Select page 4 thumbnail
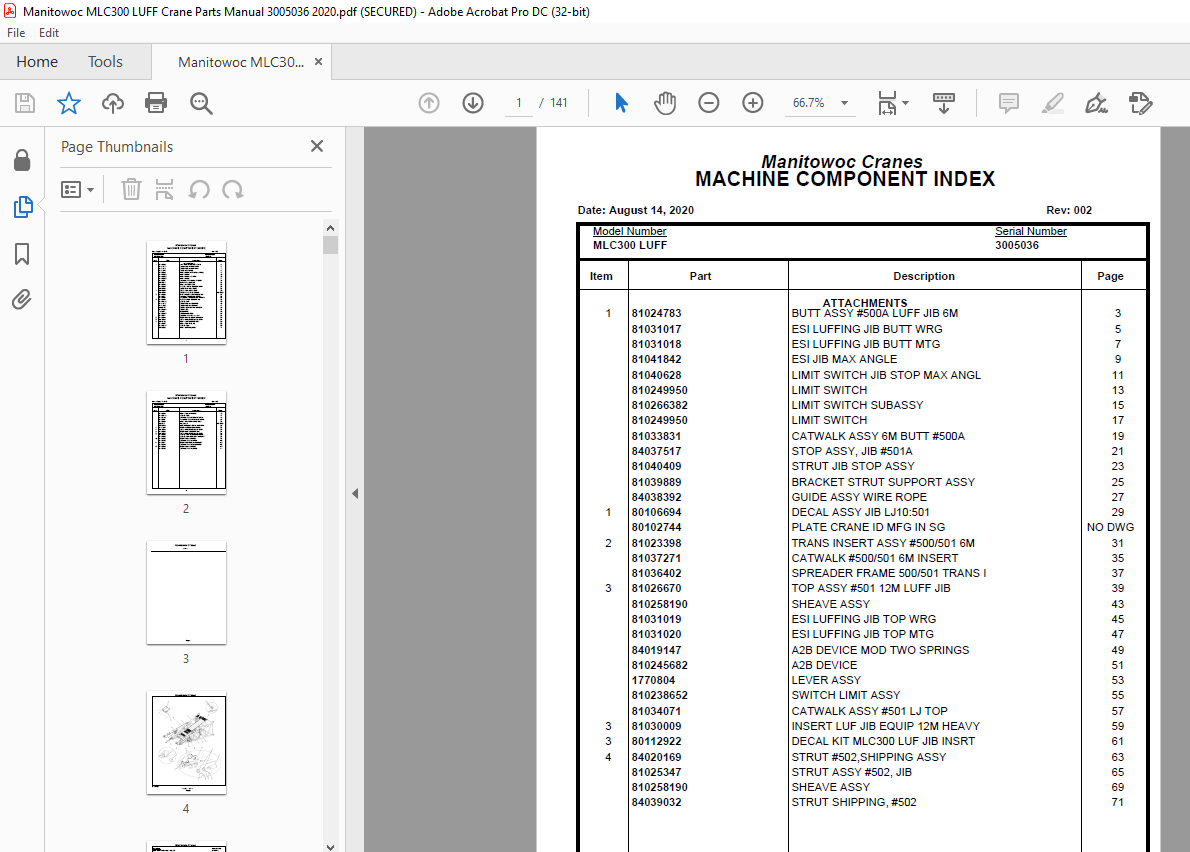The height and width of the screenshot is (852, 1190). pos(186,743)
